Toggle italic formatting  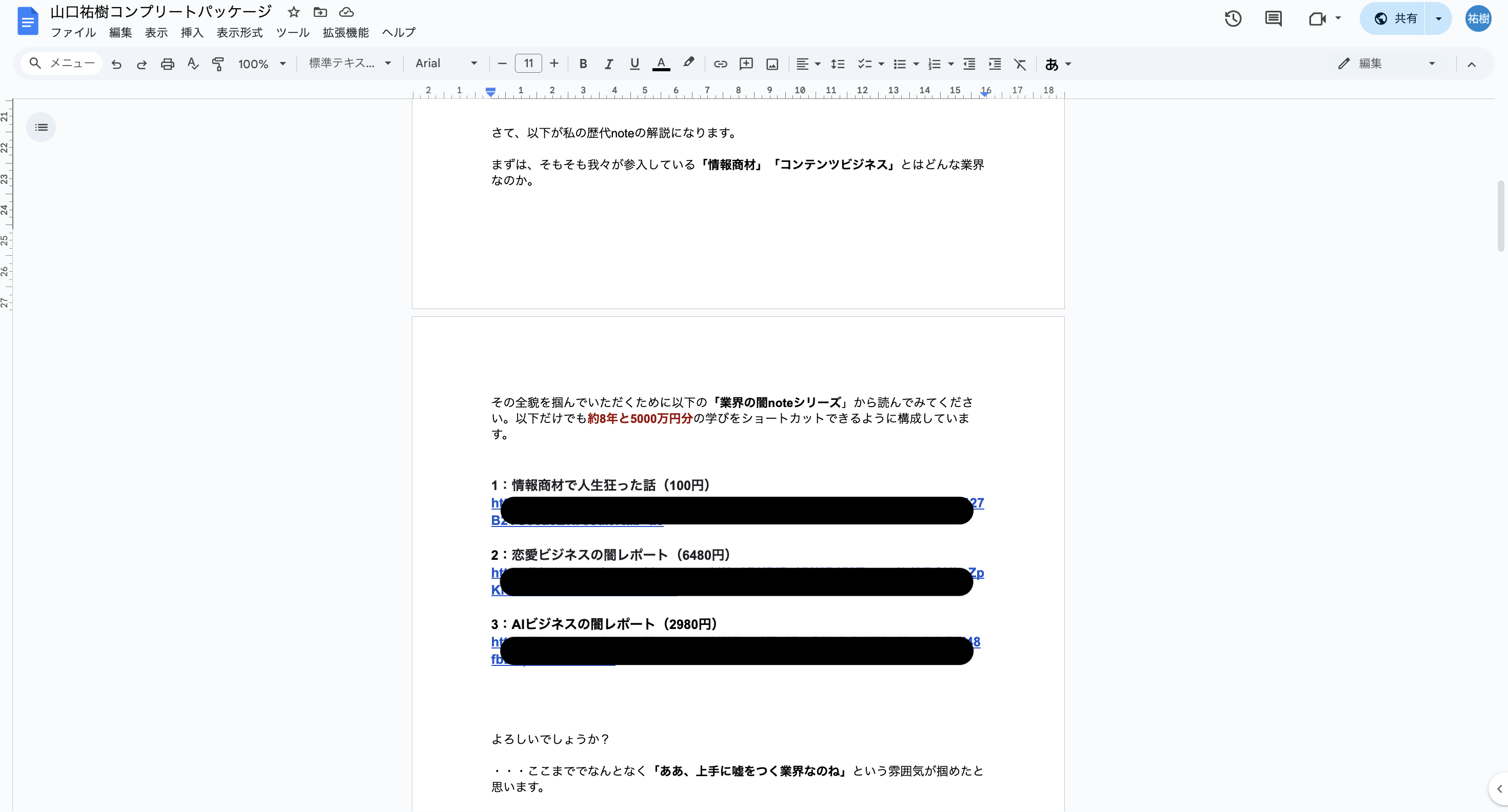pos(608,64)
